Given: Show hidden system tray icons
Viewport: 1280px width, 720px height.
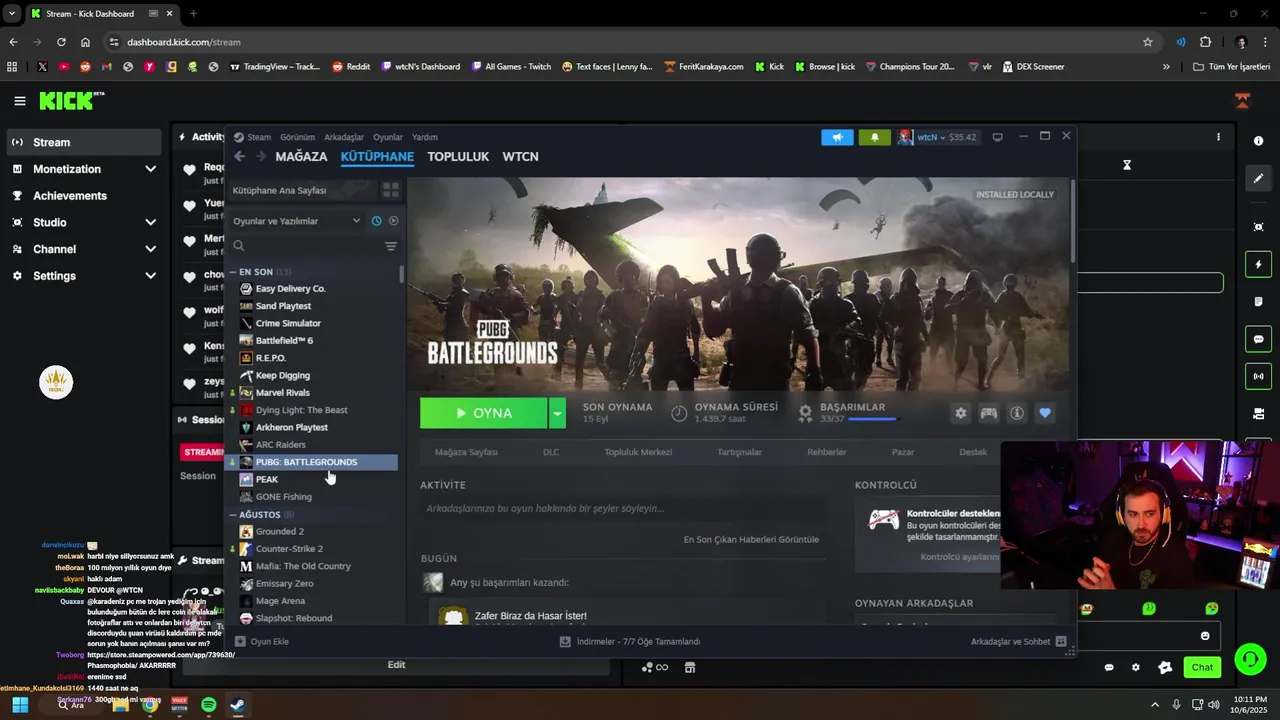Looking at the screenshot, I should point(1155,705).
